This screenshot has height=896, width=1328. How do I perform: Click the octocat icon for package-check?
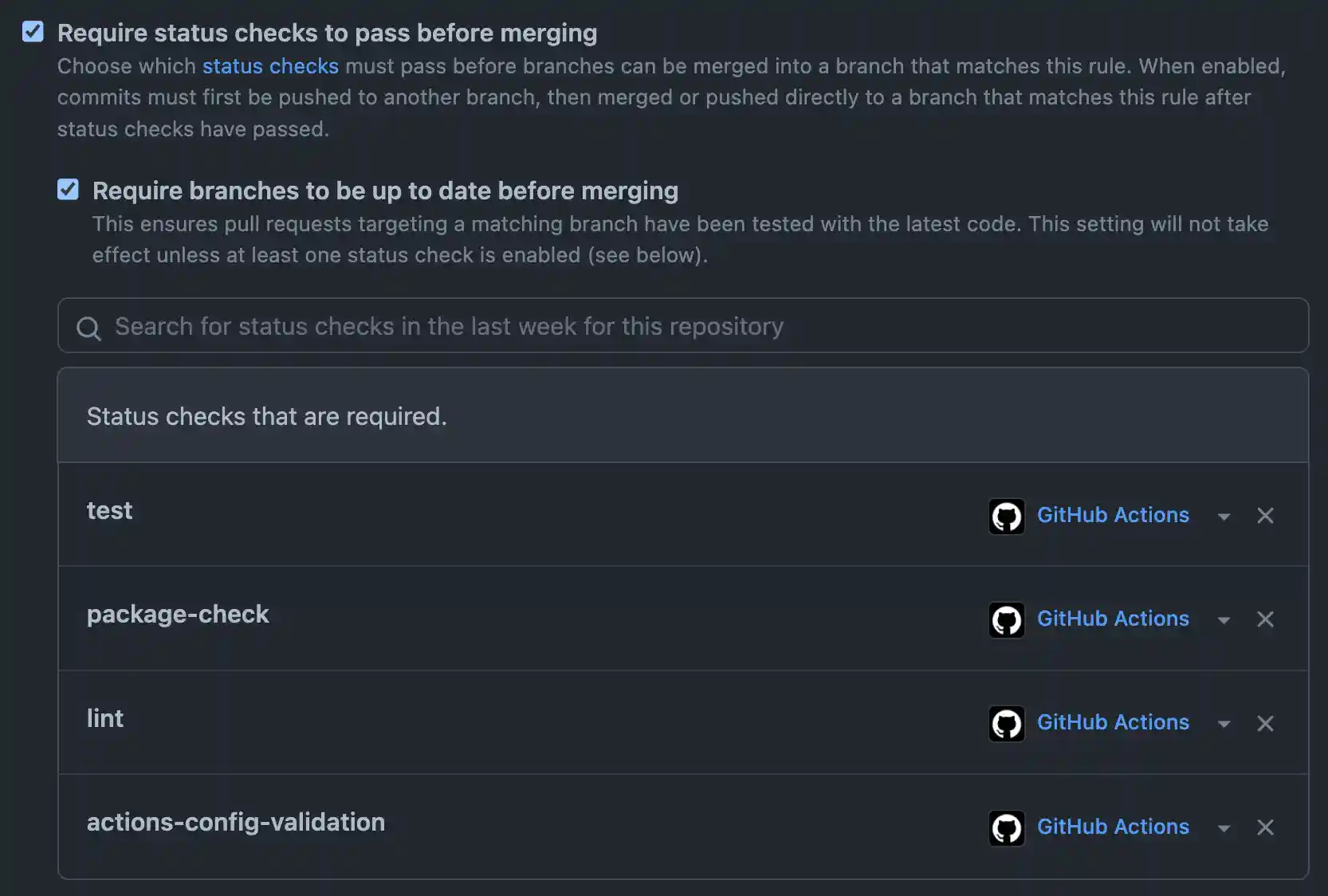[x=1007, y=619]
